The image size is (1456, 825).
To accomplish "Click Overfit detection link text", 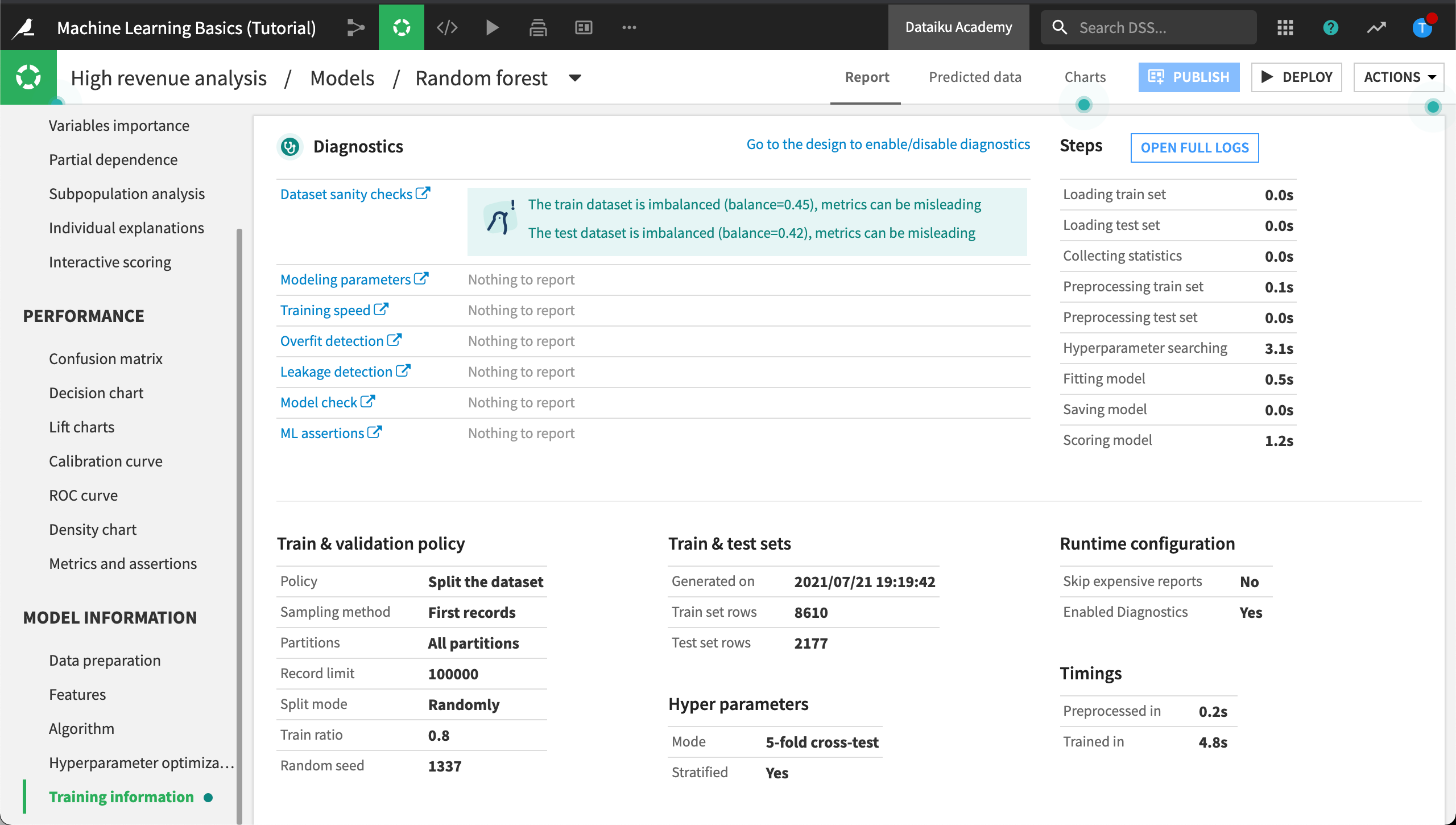I will click(332, 341).
